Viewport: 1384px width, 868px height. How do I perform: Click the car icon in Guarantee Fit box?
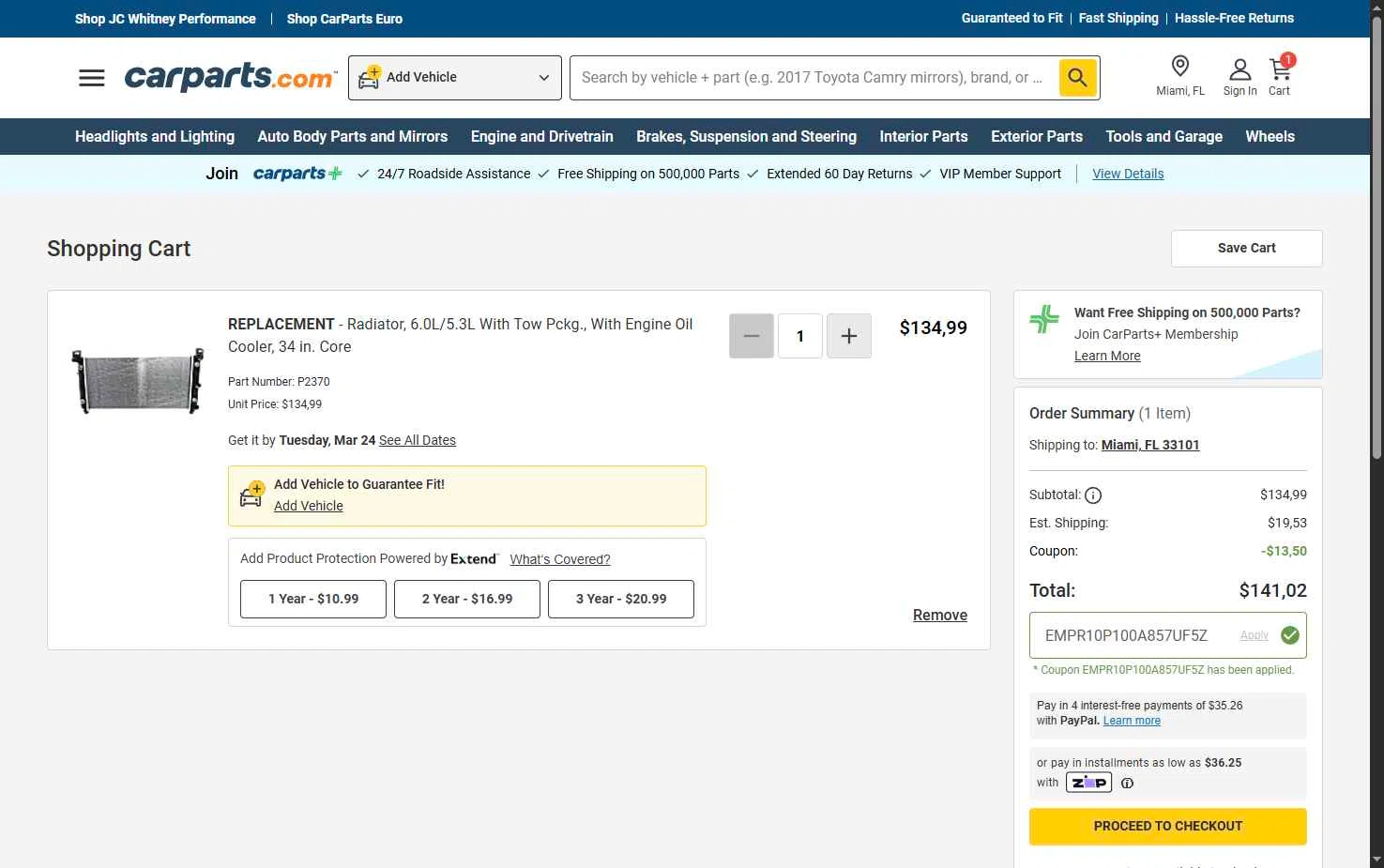pyautogui.click(x=251, y=495)
